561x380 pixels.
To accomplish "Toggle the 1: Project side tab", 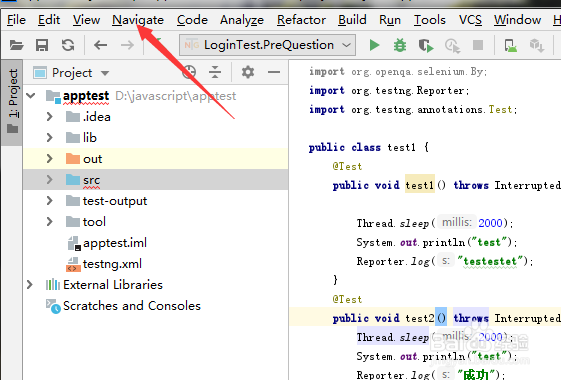I will (x=12, y=102).
